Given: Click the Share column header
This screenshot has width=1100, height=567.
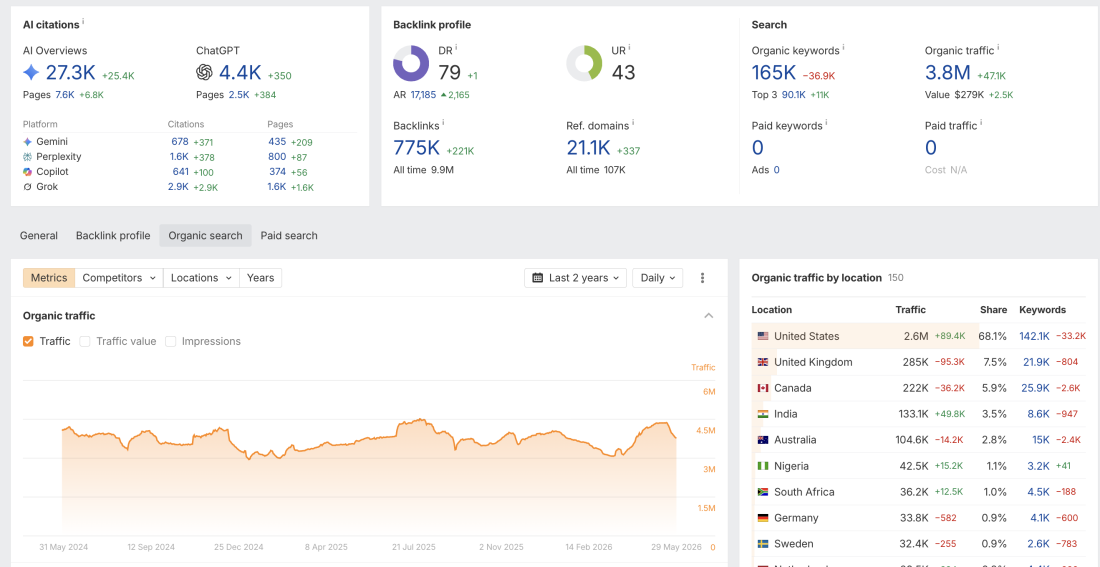Looking at the screenshot, I should (x=993, y=309).
